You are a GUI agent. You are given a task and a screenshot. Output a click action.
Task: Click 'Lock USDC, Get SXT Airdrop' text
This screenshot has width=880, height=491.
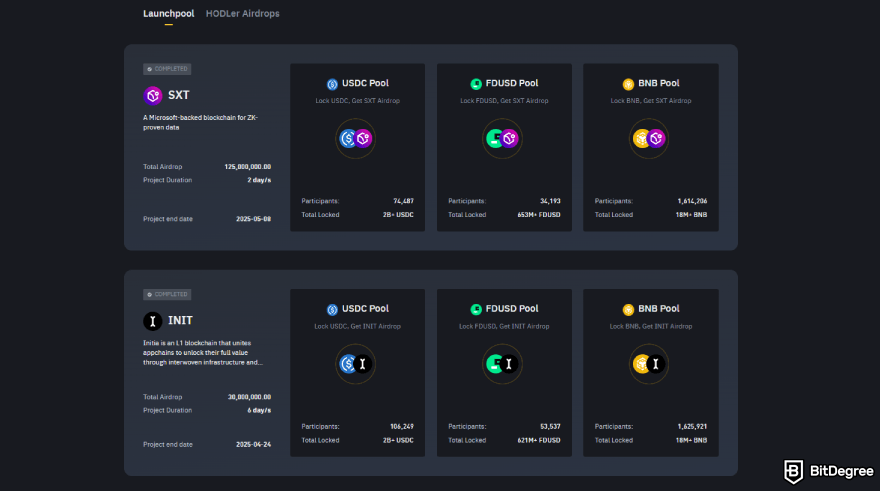[357, 100]
